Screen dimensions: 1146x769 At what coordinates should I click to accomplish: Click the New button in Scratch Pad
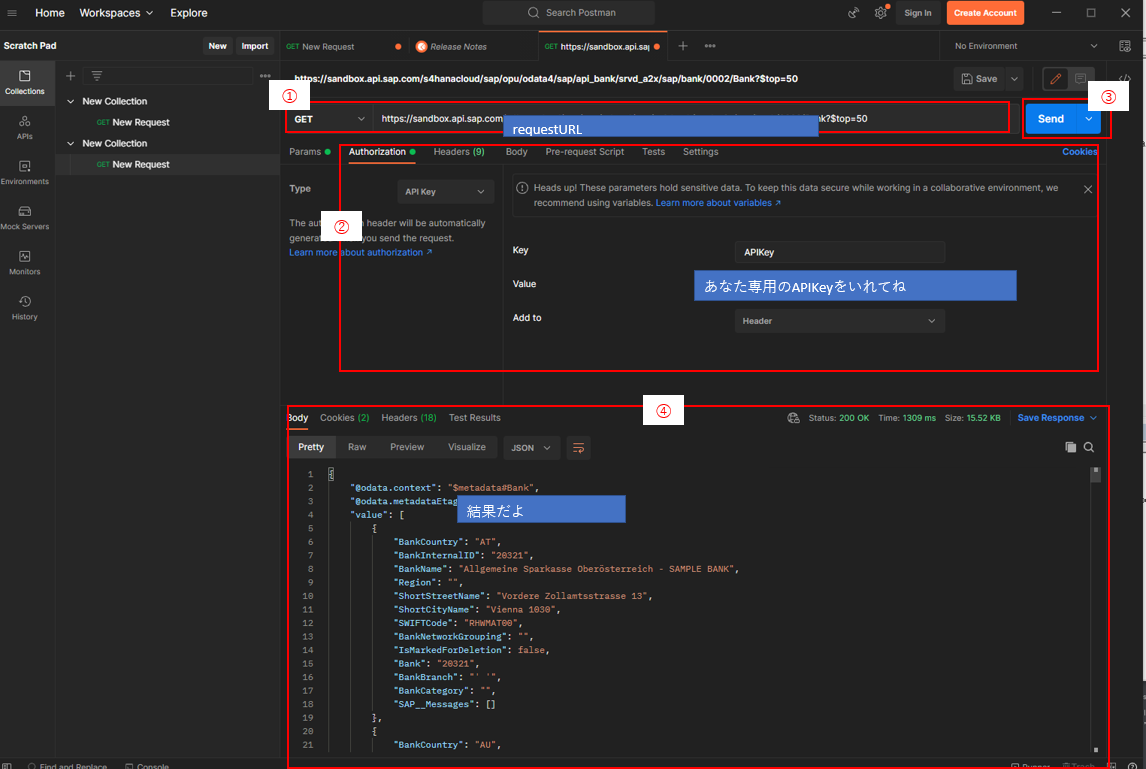[x=218, y=46]
